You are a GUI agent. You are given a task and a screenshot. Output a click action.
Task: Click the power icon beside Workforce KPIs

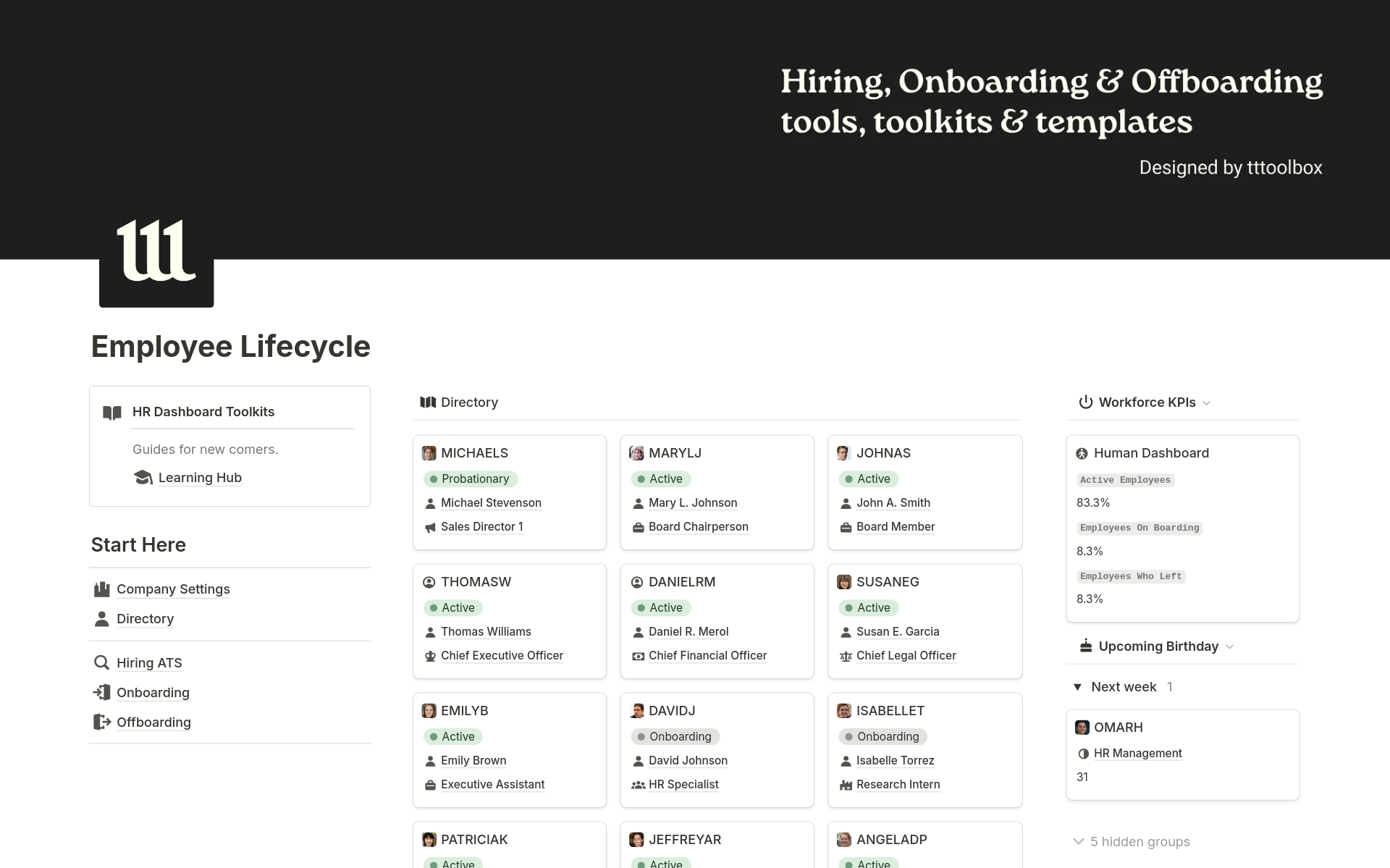click(x=1085, y=403)
